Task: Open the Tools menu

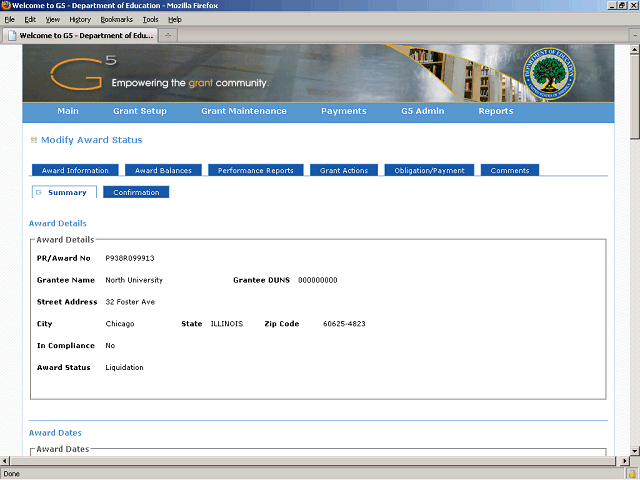Action: (150, 19)
